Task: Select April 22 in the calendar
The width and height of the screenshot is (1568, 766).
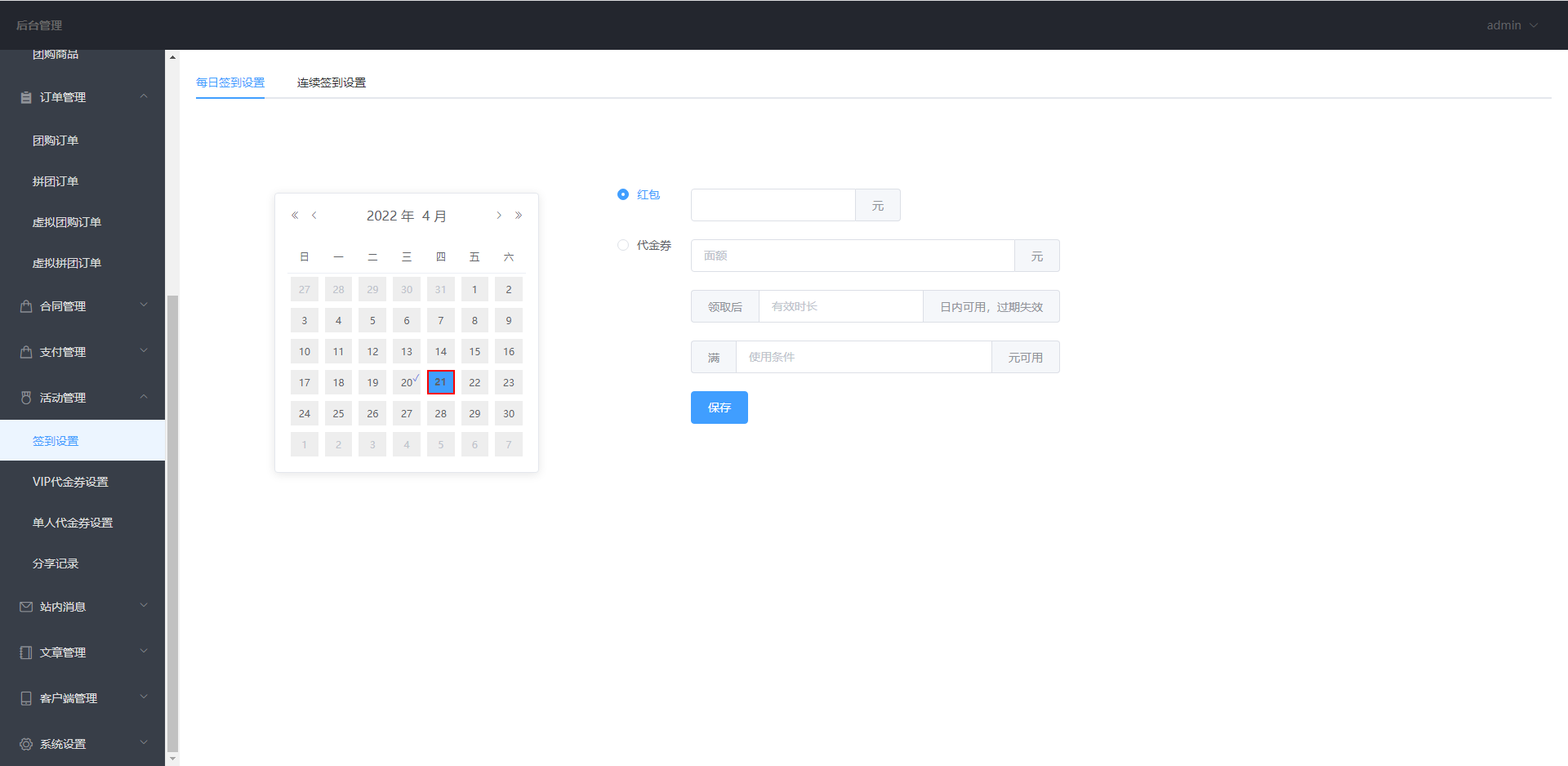Action: tap(474, 382)
